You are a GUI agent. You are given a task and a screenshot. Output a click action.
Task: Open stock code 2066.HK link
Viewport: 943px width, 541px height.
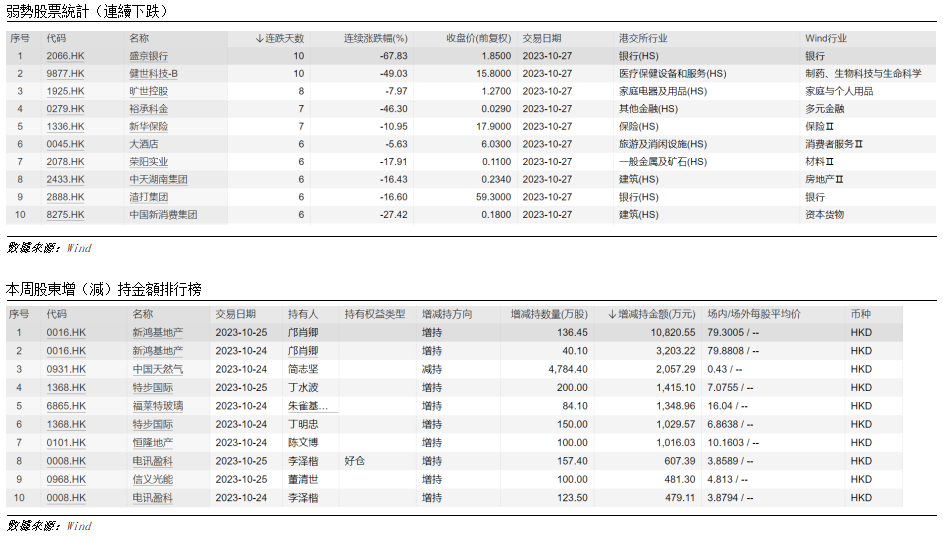(x=66, y=56)
